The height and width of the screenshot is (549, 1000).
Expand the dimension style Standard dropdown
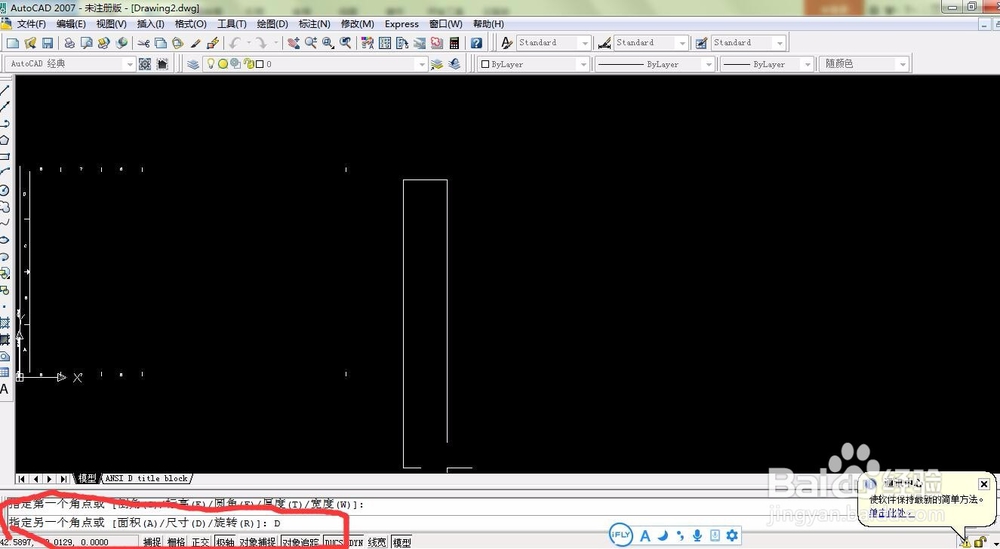click(x=682, y=43)
